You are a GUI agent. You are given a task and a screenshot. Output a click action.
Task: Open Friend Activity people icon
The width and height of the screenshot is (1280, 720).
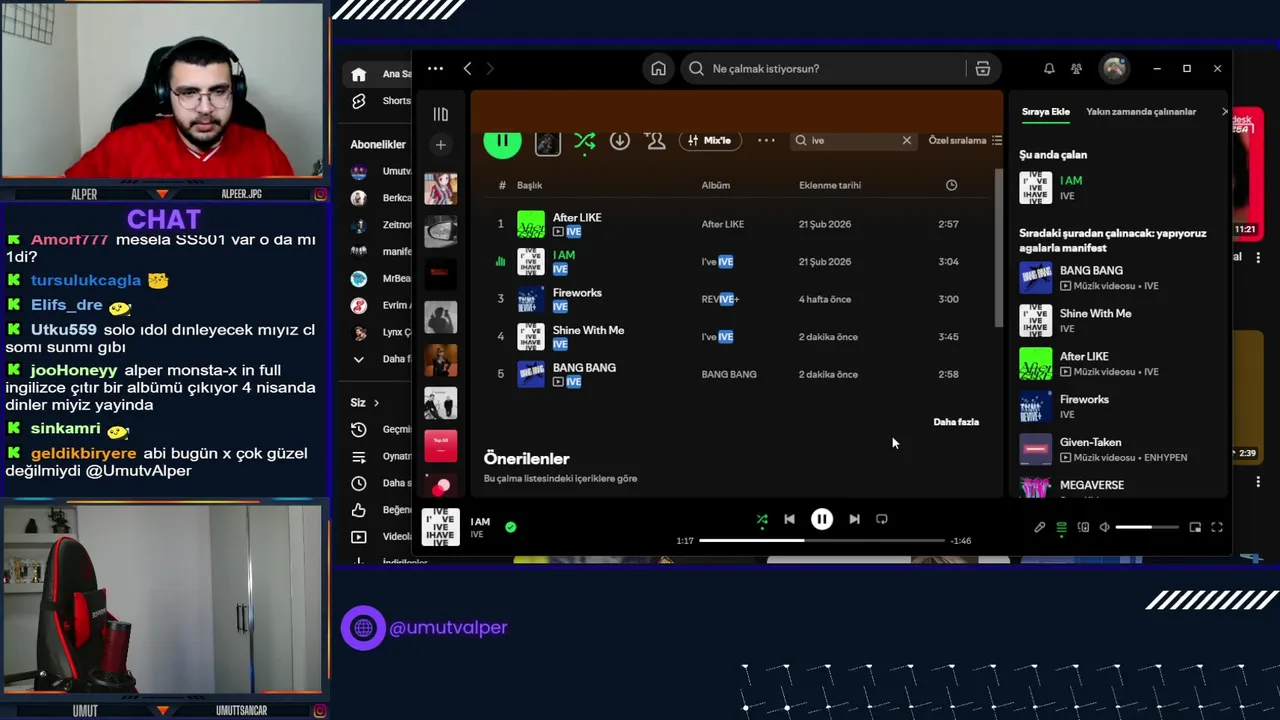coord(1076,69)
